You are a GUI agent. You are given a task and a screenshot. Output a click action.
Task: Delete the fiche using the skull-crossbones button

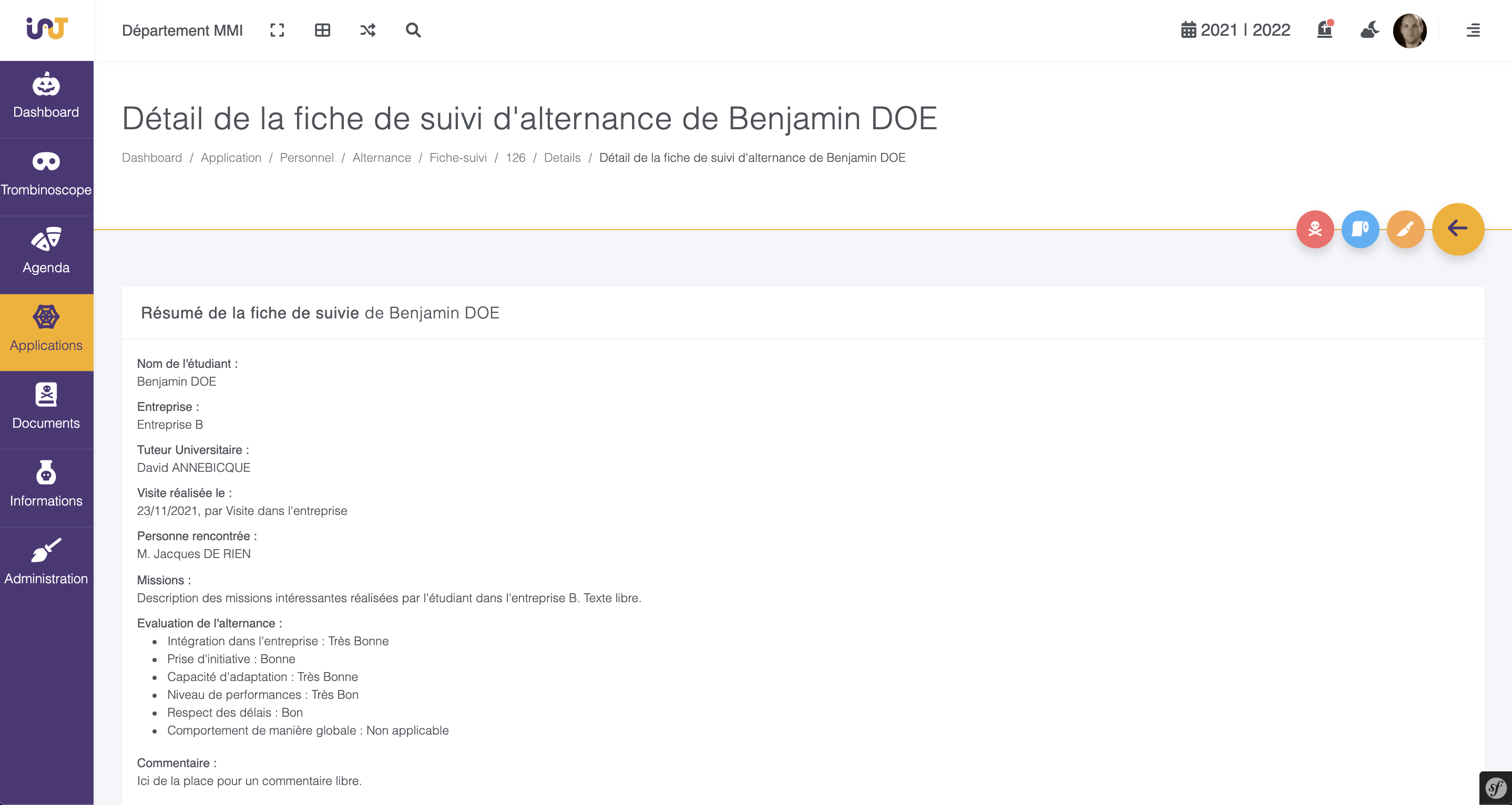point(1316,229)
